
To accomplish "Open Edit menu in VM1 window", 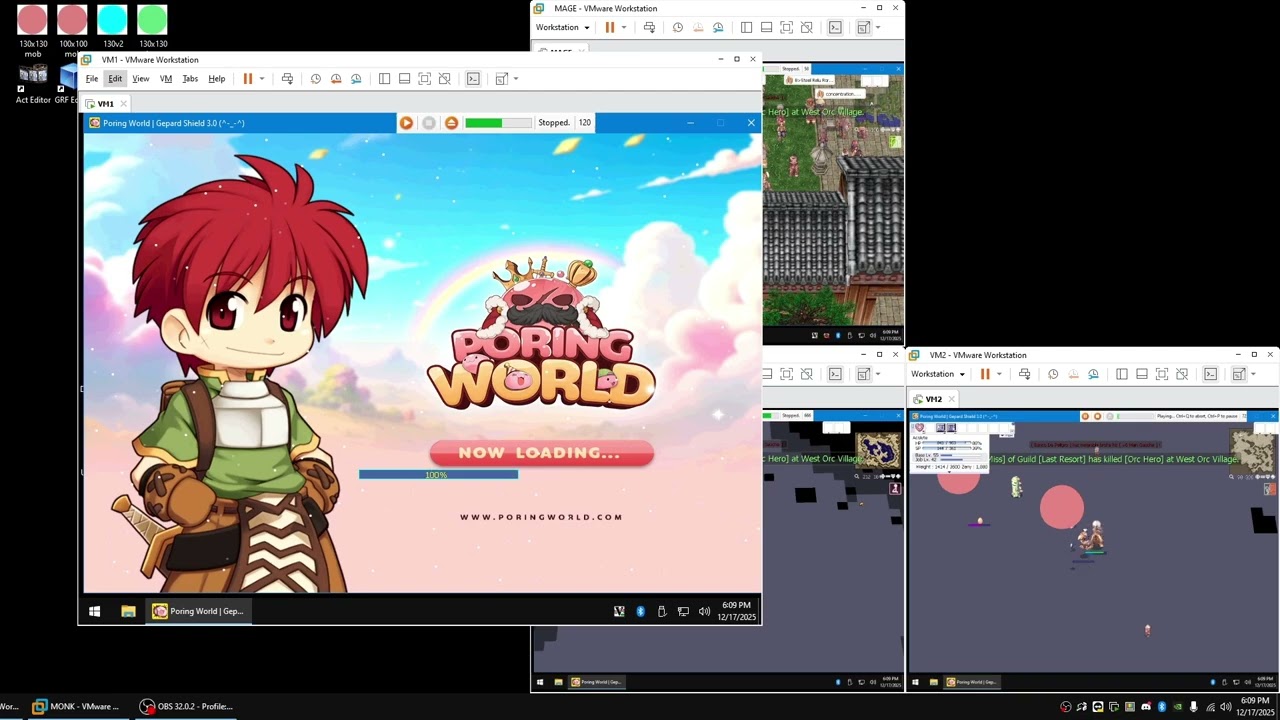I will (x=115, y=79).
